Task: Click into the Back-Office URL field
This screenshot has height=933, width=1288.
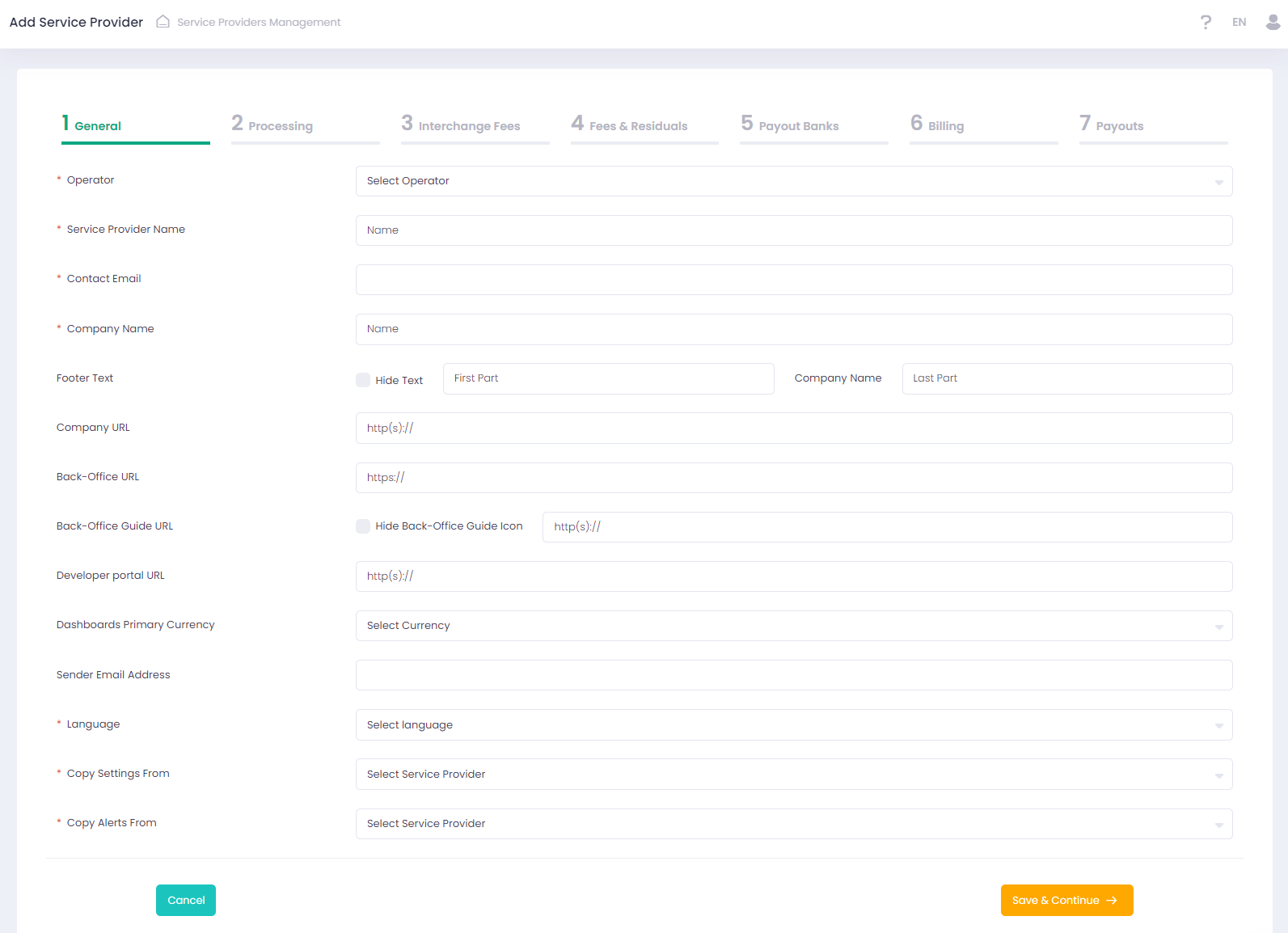Action: click(793, 478)
